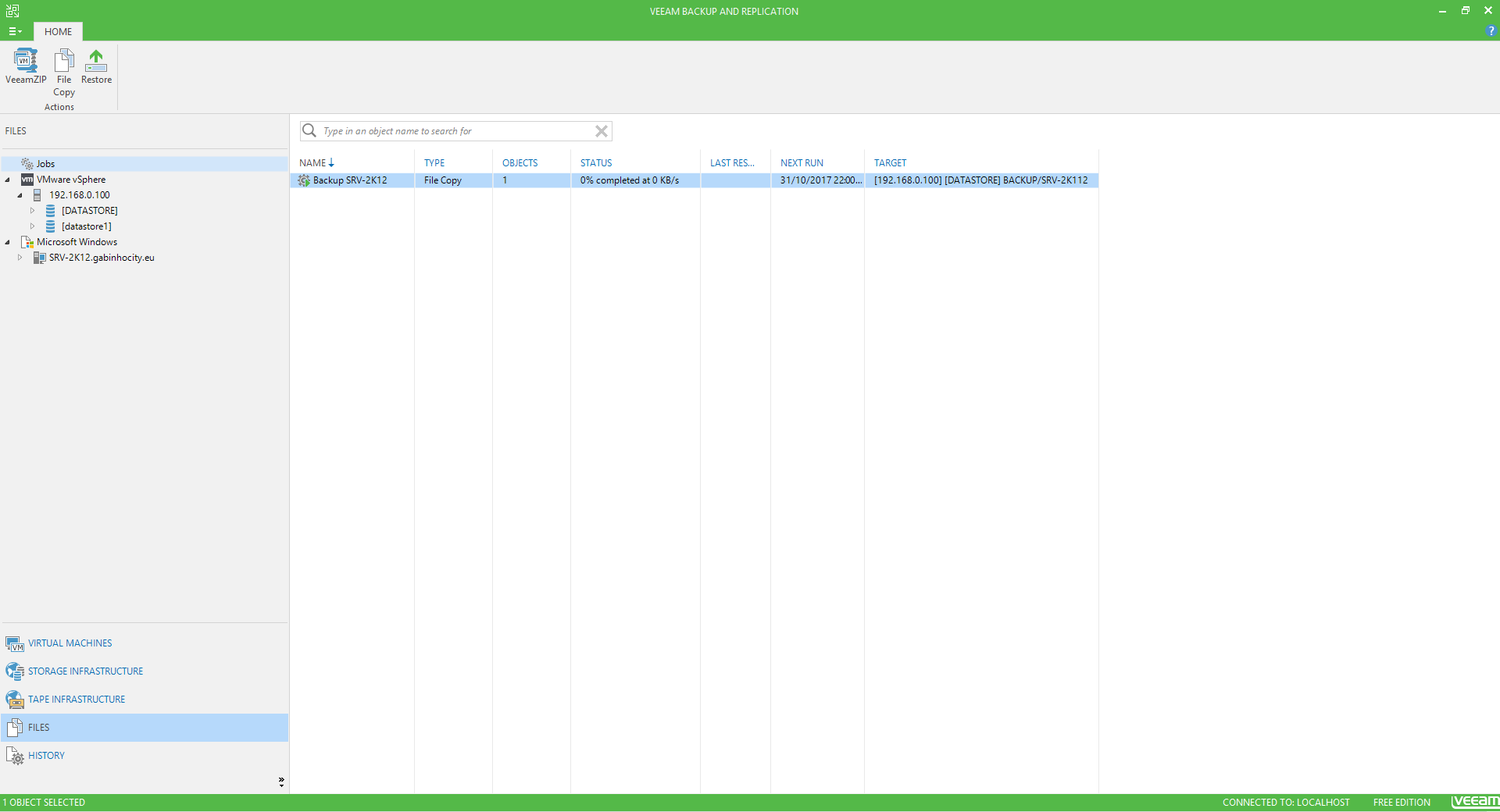
Task: Select the VMware vSphere tree item
Action: click(x=71, y=180)
